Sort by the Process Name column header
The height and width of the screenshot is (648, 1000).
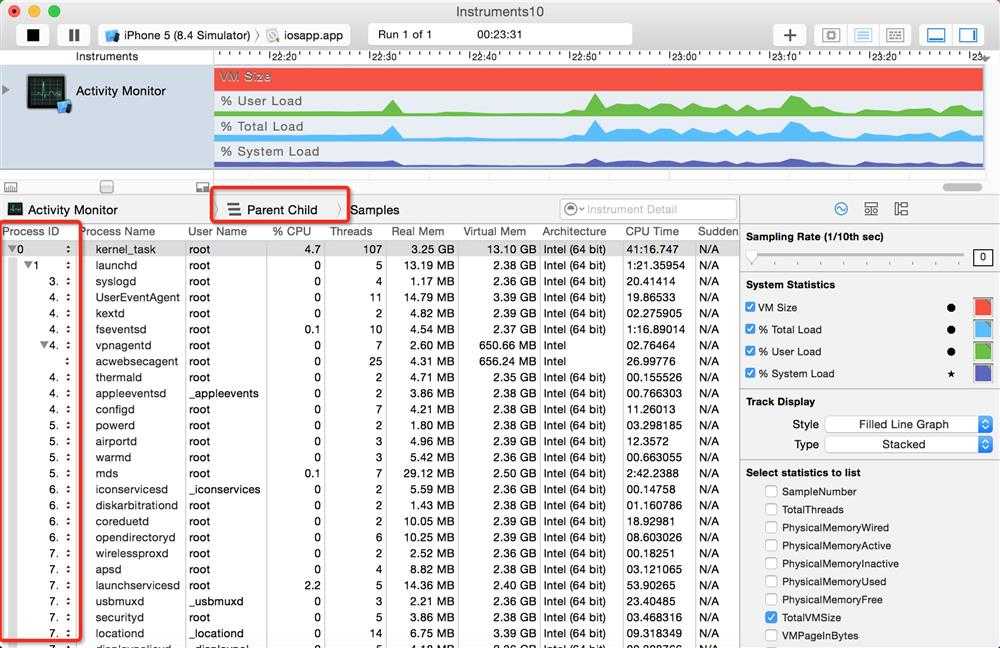click(x=118, y=231)
